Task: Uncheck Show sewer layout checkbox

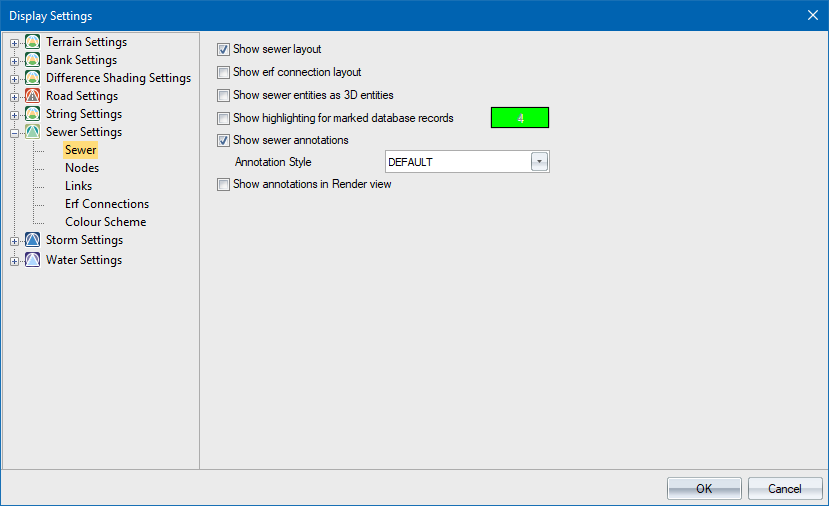Action: point(224,49)
